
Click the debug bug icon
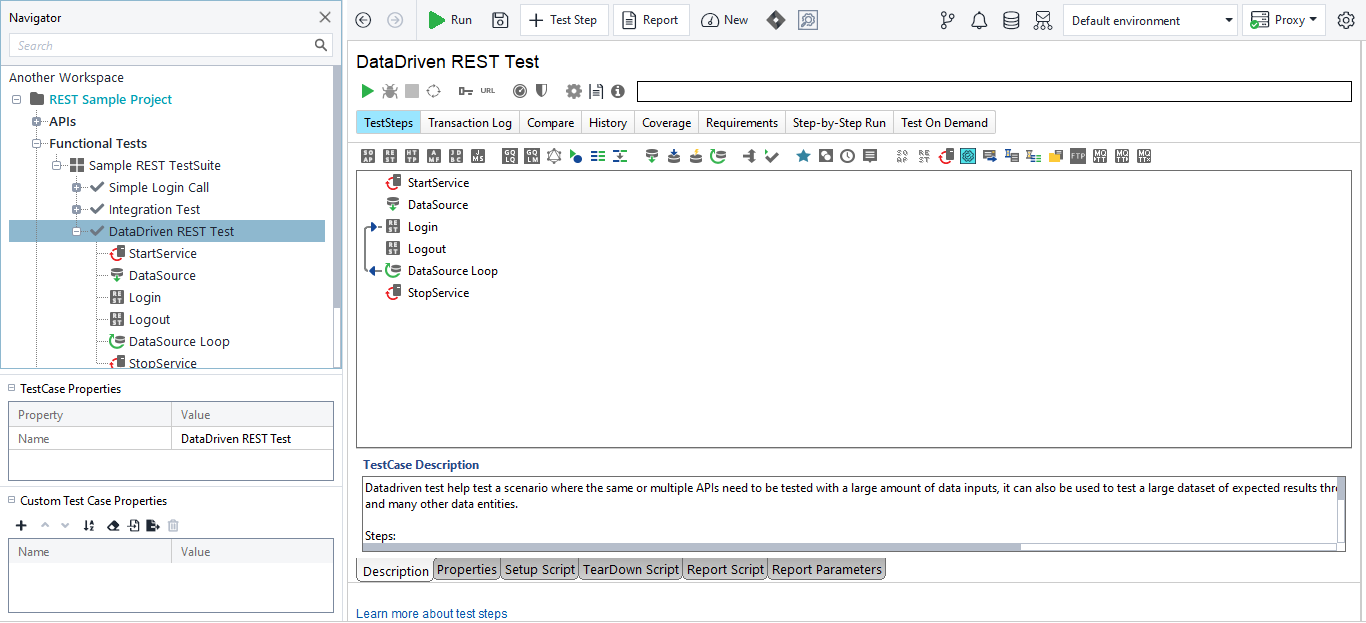[x=390, y=91]
